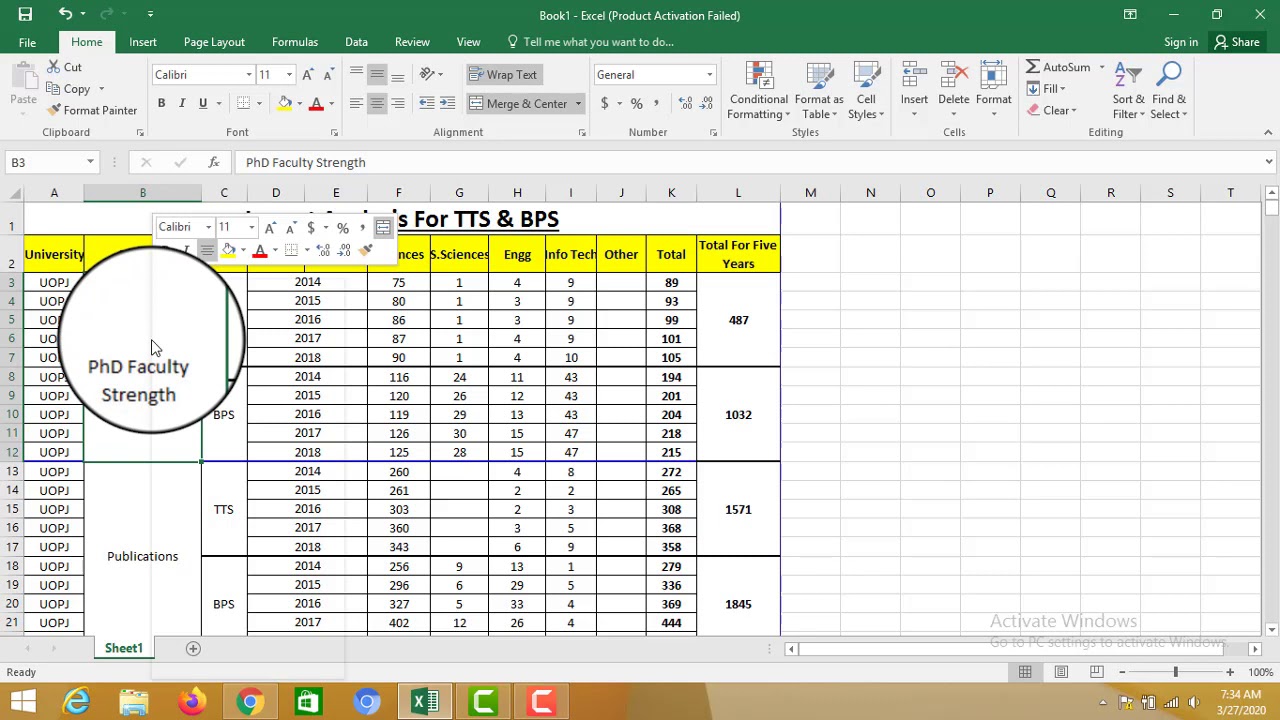Open Find & Select menu
The image size is (1280, 720).
tap(1169, 91)
